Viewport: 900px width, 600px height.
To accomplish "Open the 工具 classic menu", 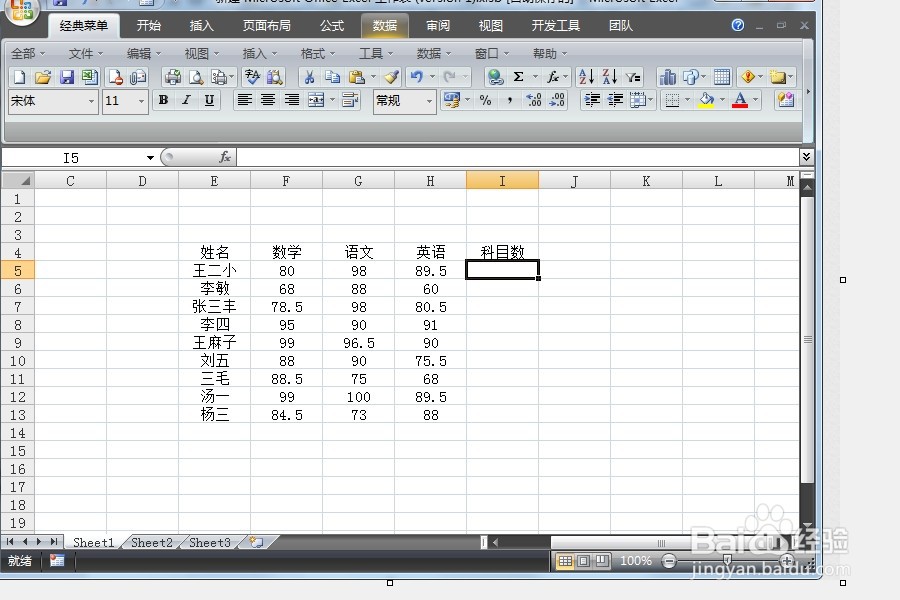I will pyautogui.click(x=370, y=53).
